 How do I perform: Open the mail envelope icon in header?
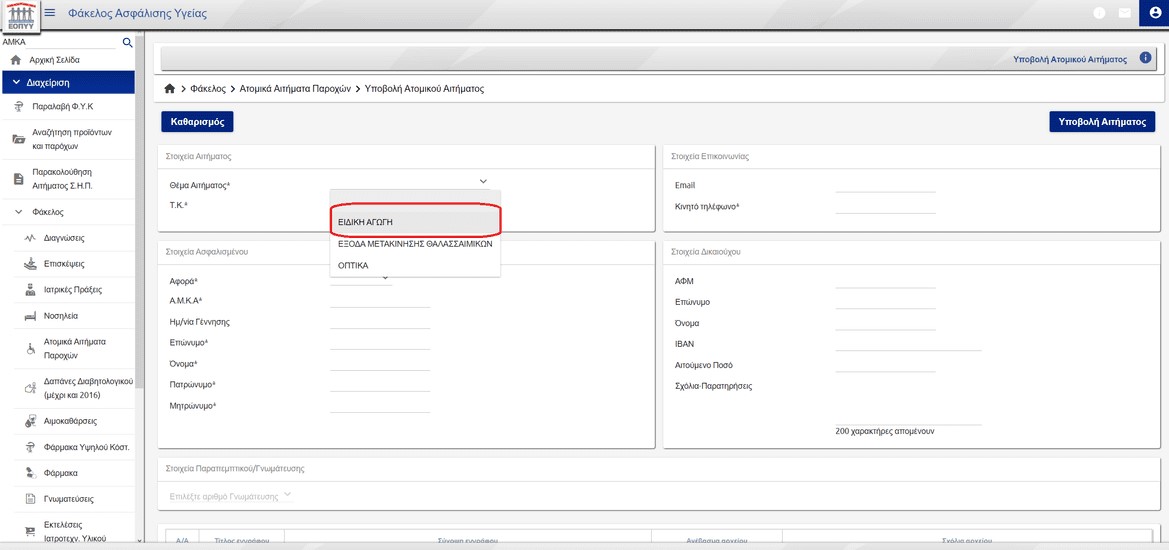point(1125,13)
